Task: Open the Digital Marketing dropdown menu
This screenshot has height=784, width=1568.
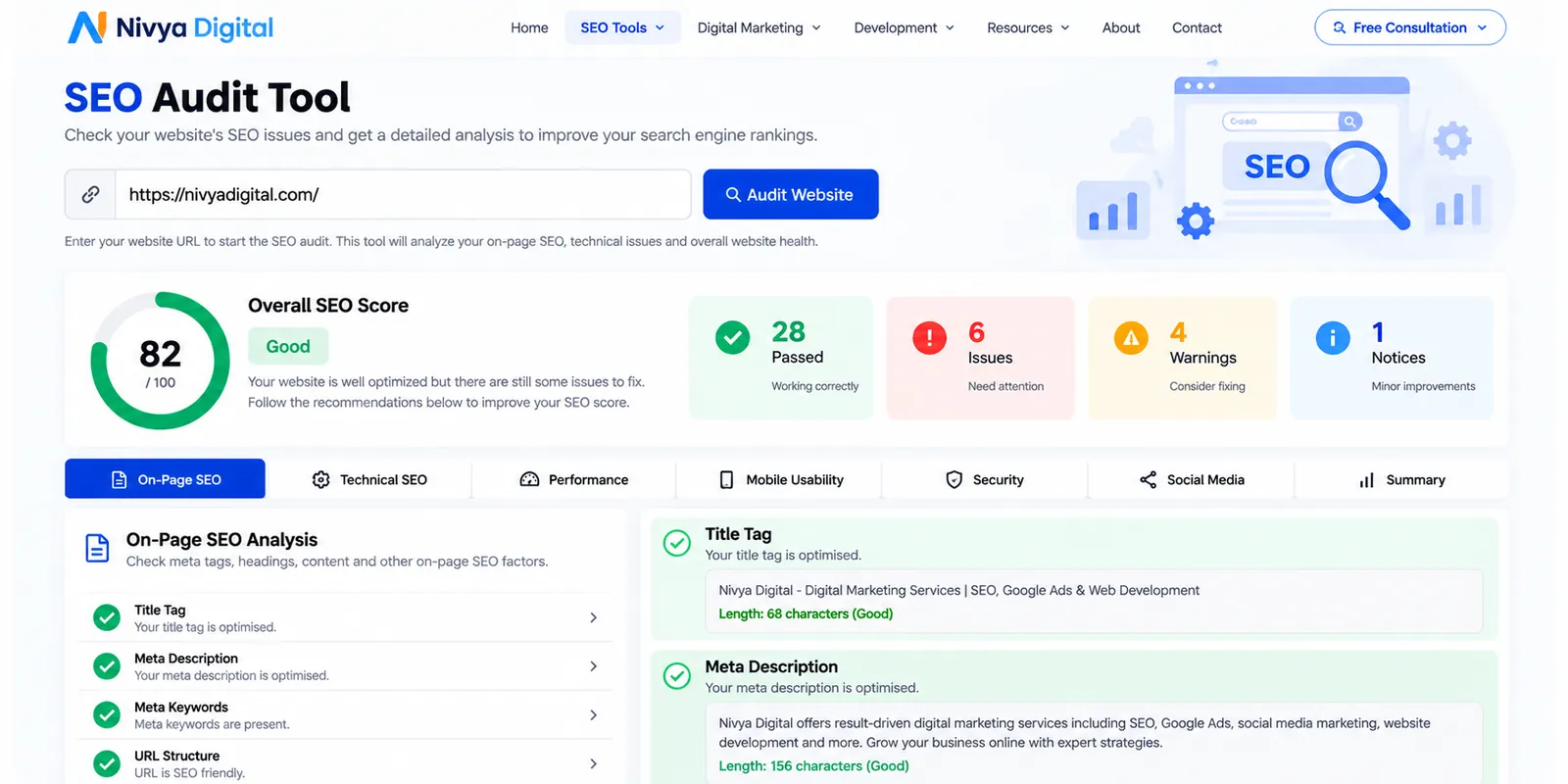Action: 759,27
